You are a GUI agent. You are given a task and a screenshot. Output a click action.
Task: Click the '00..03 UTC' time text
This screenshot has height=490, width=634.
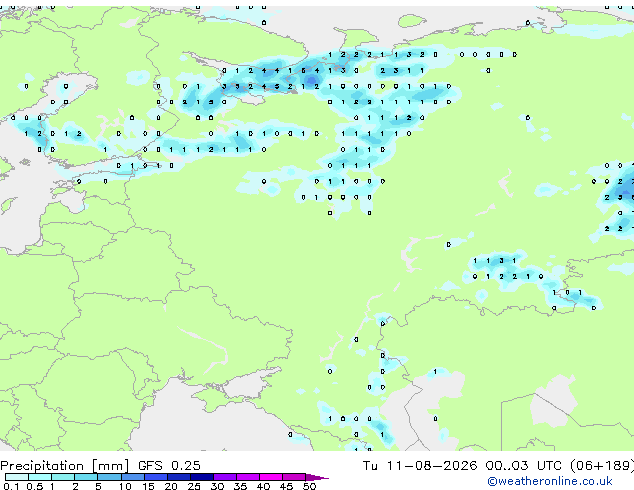coord(524,466)
